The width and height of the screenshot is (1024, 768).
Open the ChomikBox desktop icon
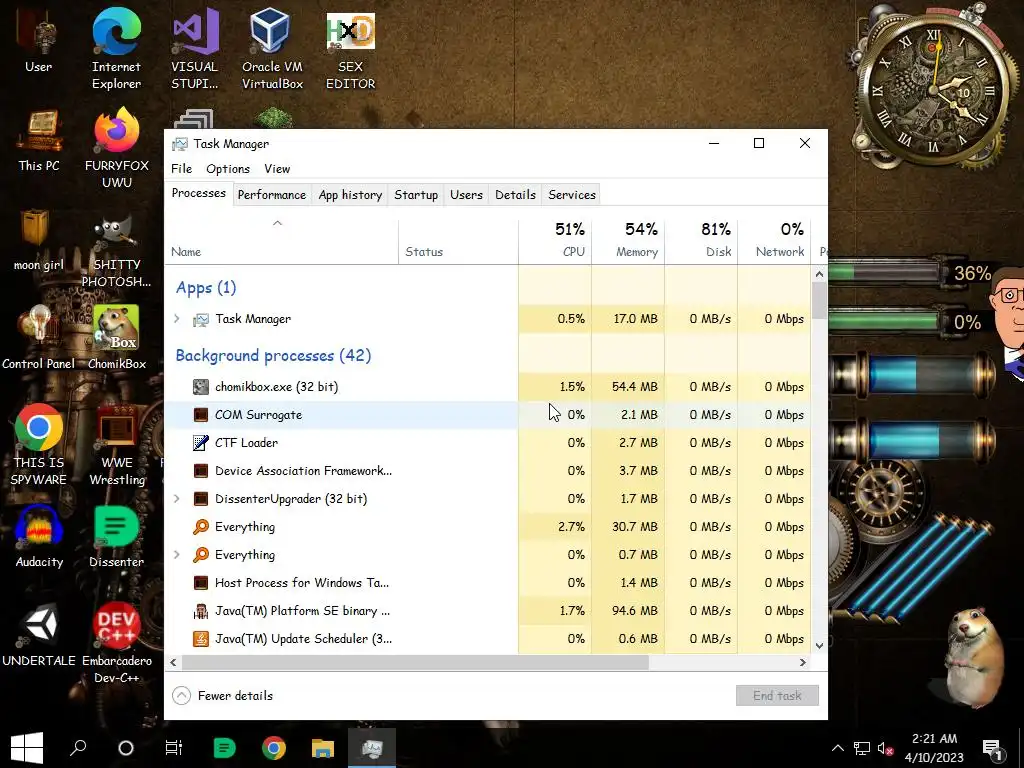click(116, 338)
